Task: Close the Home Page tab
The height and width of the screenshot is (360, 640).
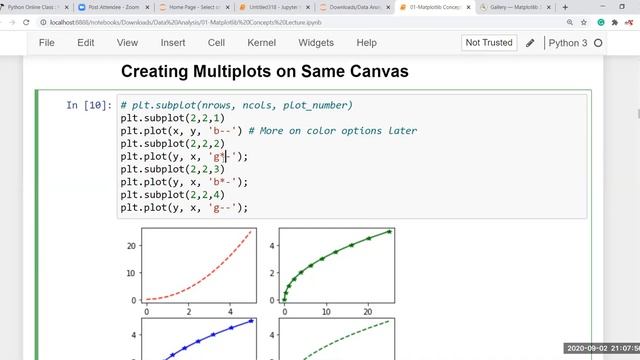Action: click(x=228, y=7)
